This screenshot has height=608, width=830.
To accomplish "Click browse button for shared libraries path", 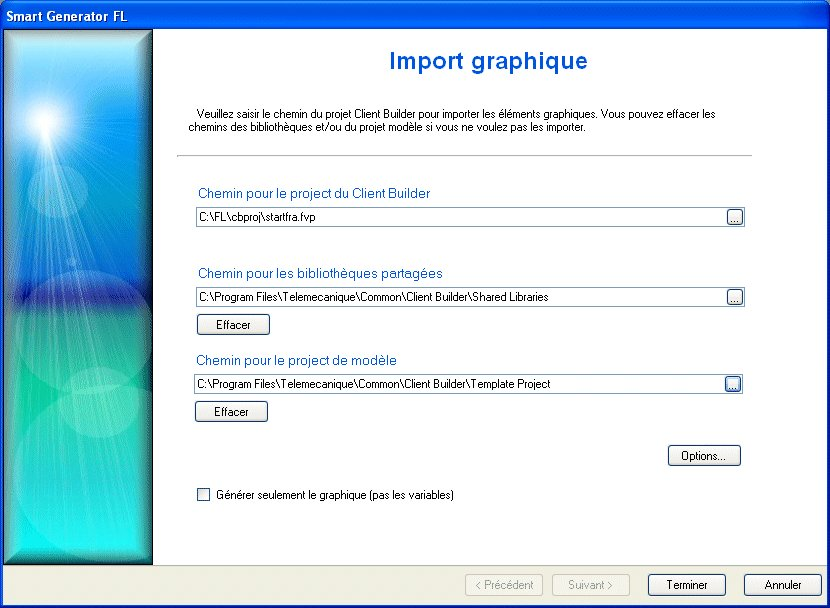I will [735, 297].
